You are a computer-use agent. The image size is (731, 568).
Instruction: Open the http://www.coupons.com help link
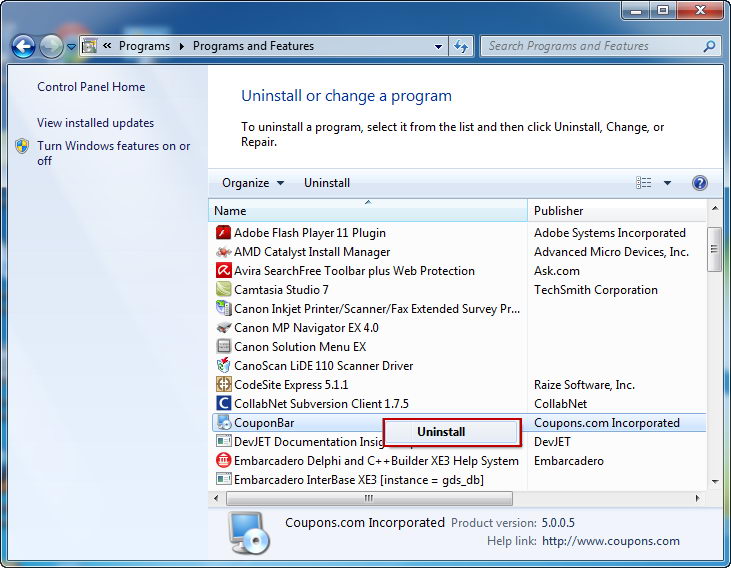pos(611,541)
